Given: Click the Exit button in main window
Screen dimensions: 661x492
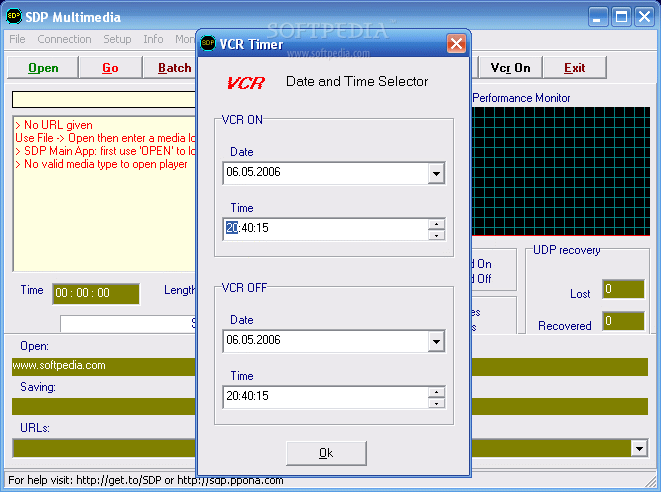Looking at the screenshot, I should [575, 68].
